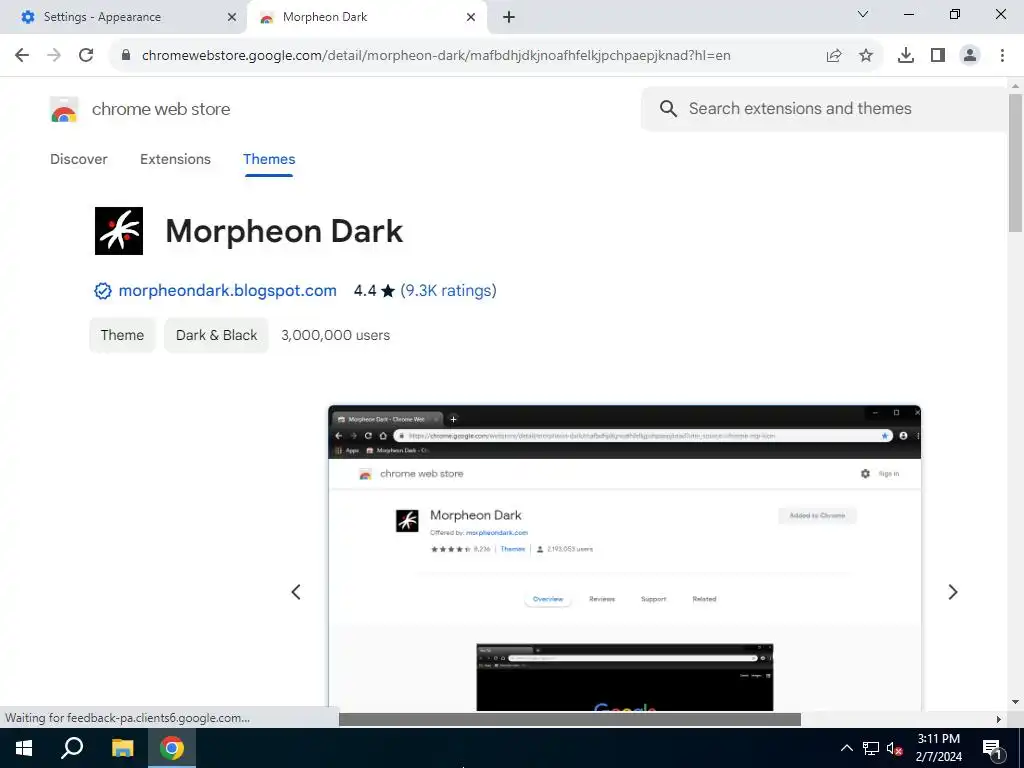Open the Discover section
This screenshot has height=768, width=1024.
point(79,159)
